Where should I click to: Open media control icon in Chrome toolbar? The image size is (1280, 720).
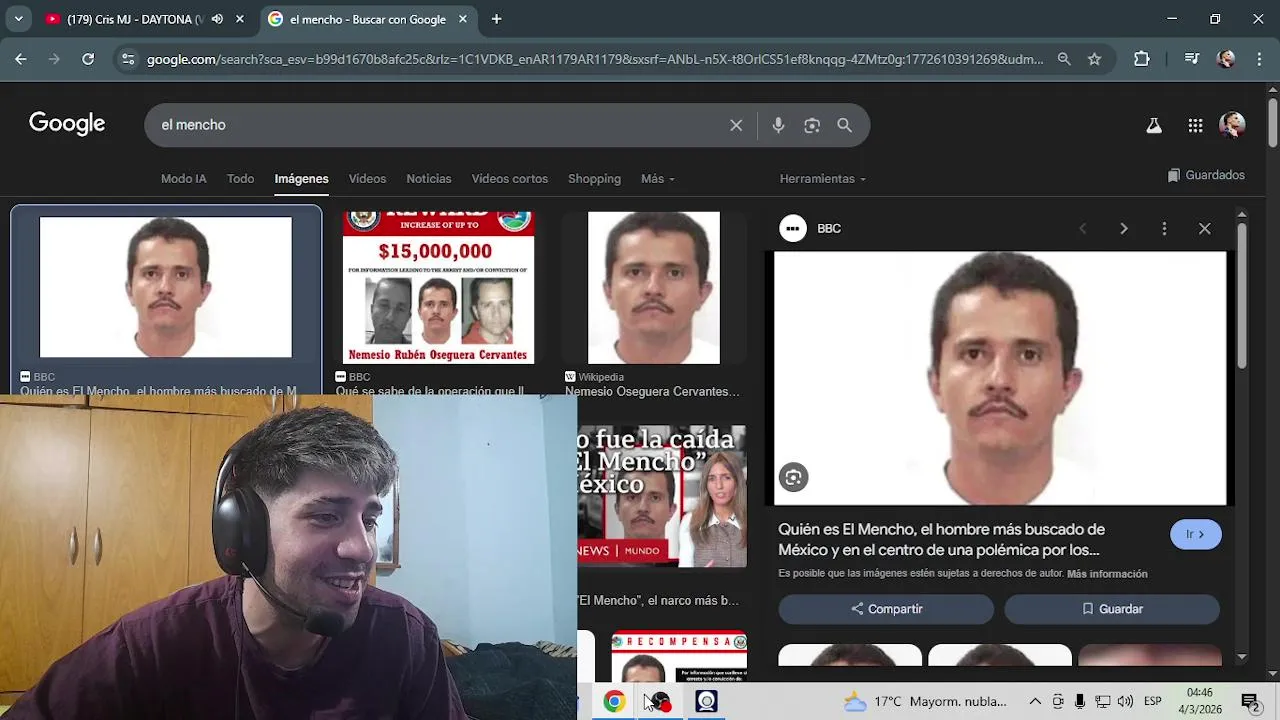(x=1191, y=59)
